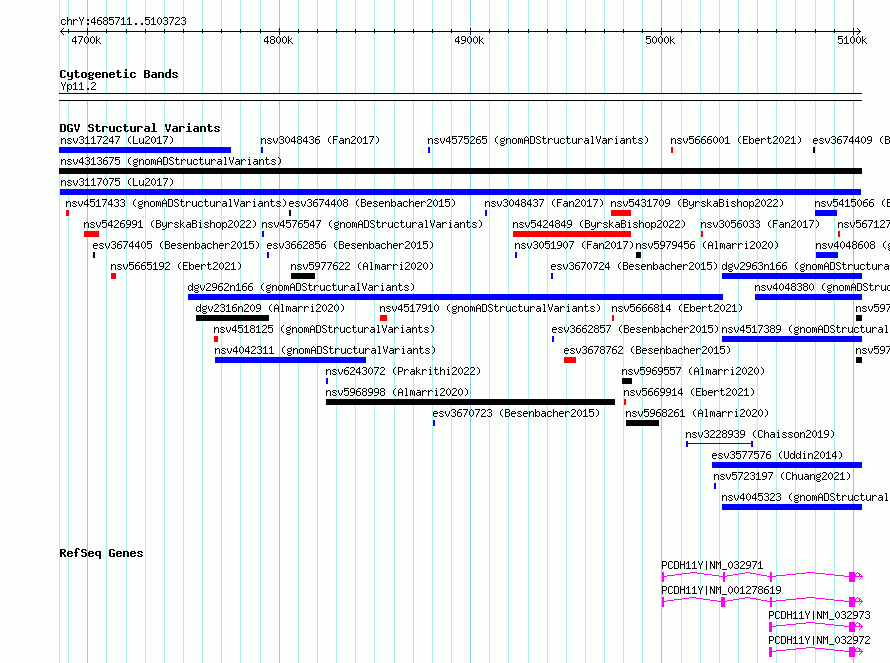890x663 pixels.
Task: Click nsv5424849 (ByrskaBishop2022) label
Action: coord(599,224)
